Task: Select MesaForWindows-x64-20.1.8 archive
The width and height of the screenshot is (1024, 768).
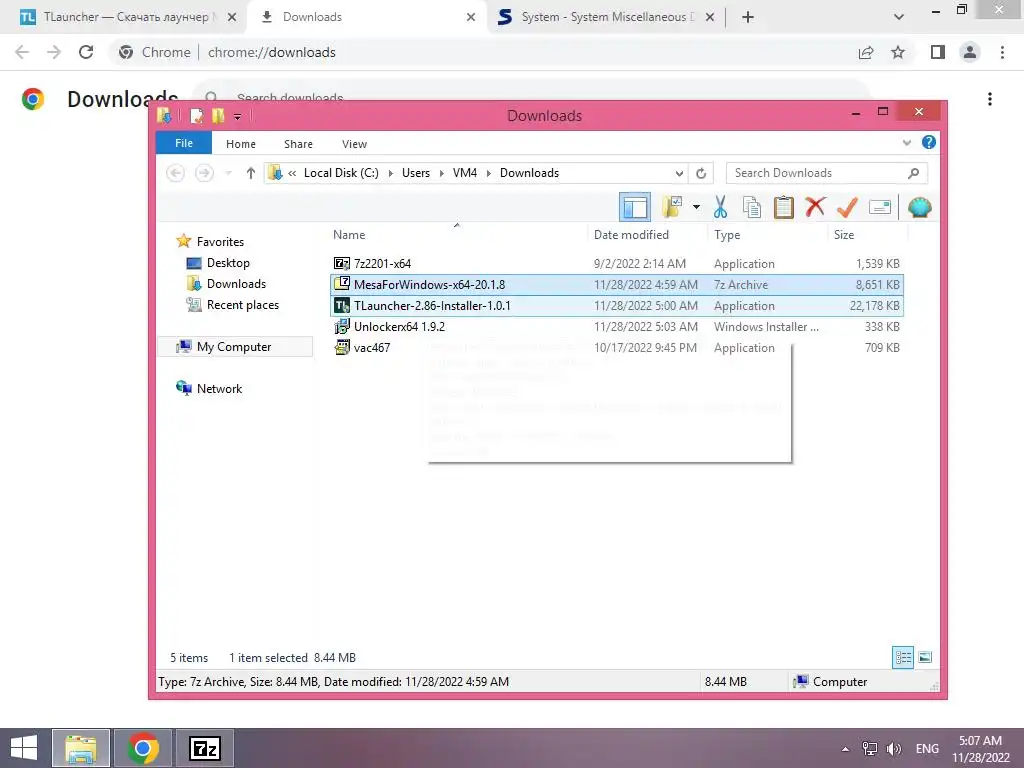Action: point(616,285)
